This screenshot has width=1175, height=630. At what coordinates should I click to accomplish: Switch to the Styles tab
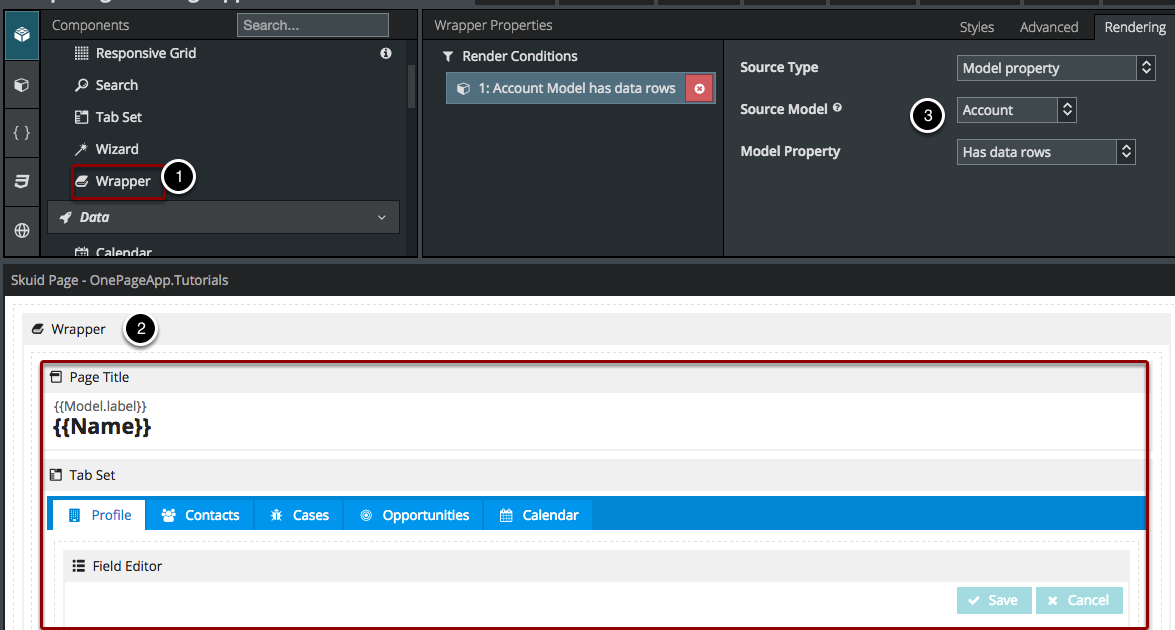point(976,27)
